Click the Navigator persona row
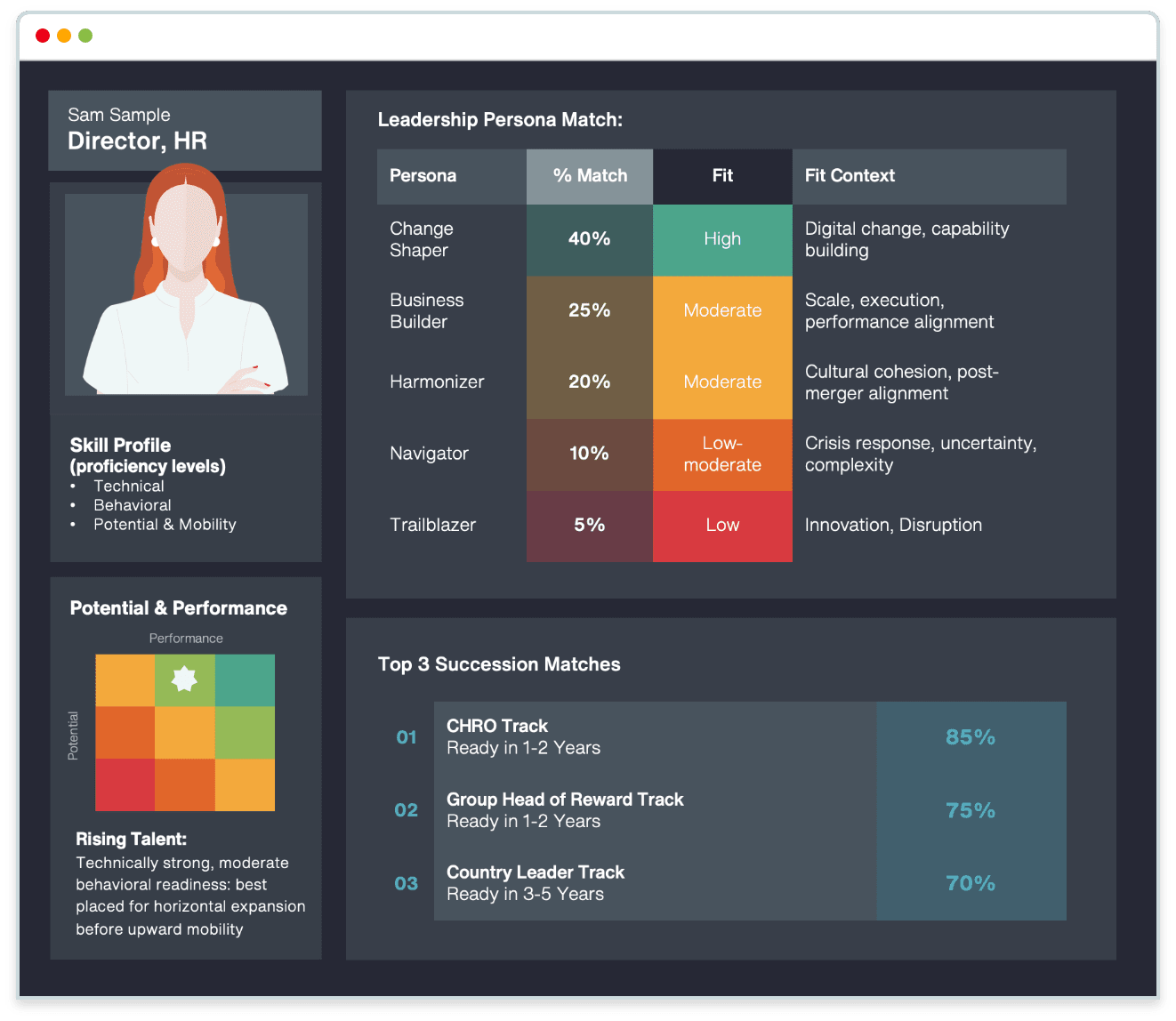 tap(429, 454)
